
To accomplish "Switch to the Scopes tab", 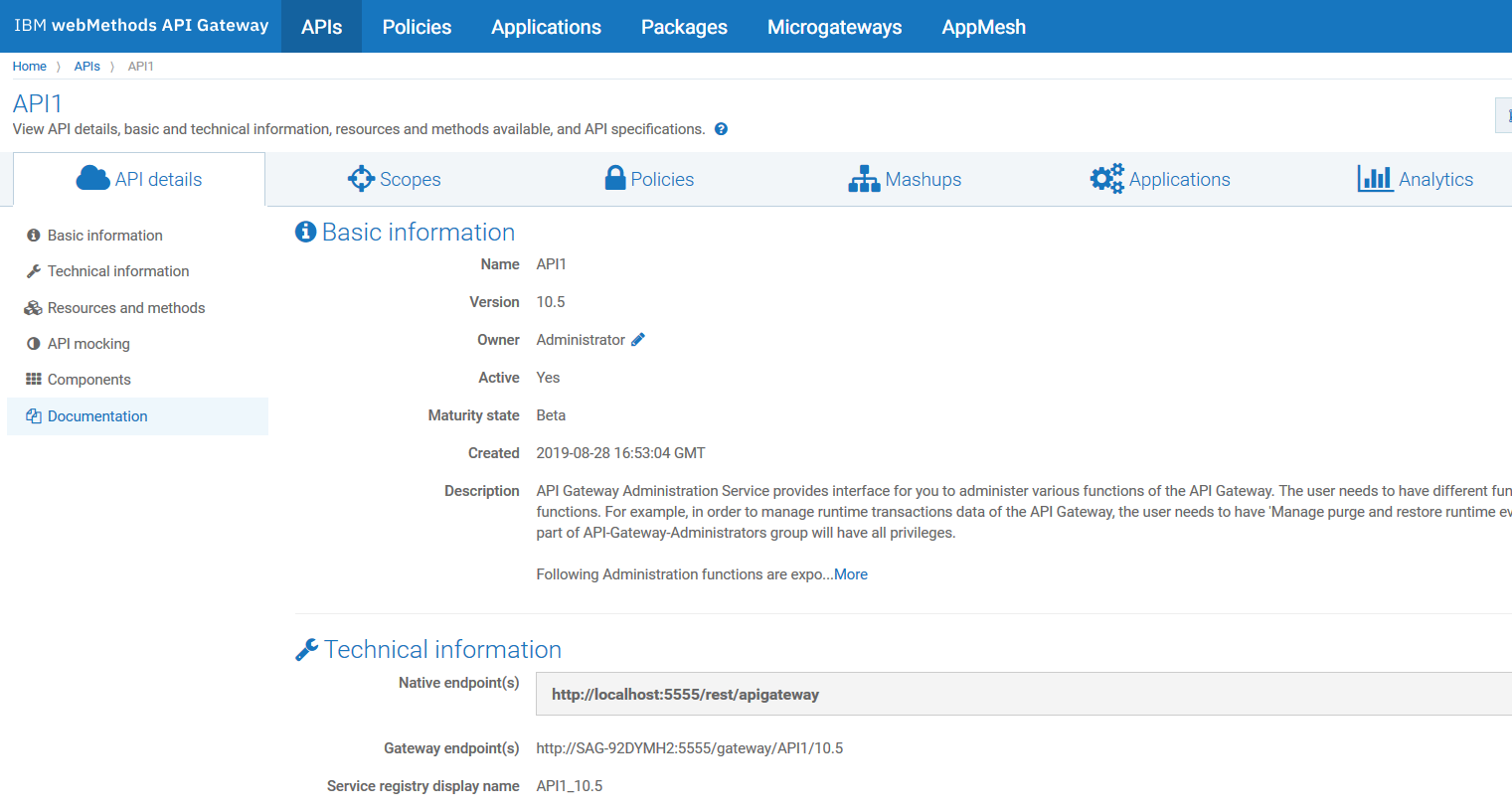I will pyautogui.click(x=395, y=179).
